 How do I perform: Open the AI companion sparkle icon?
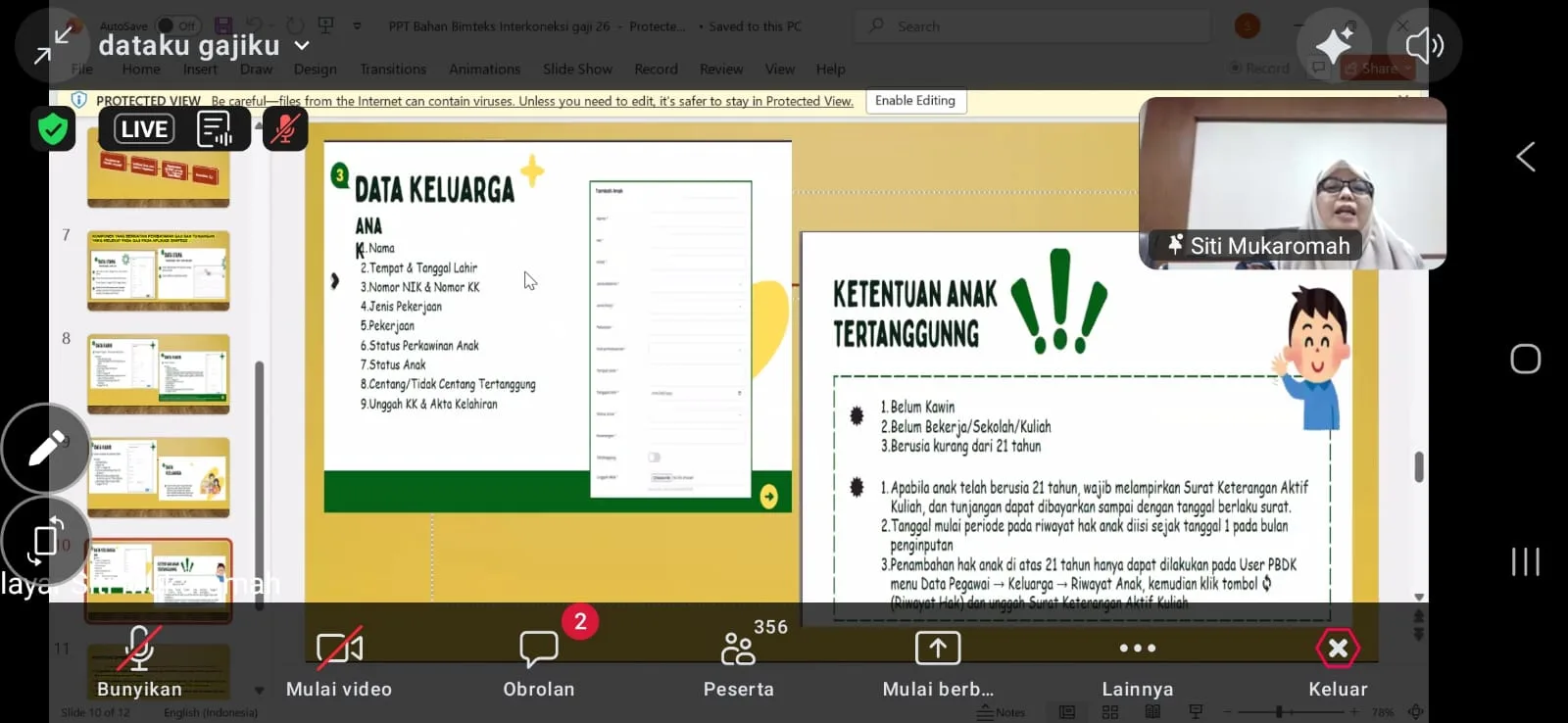point(1334,45)
